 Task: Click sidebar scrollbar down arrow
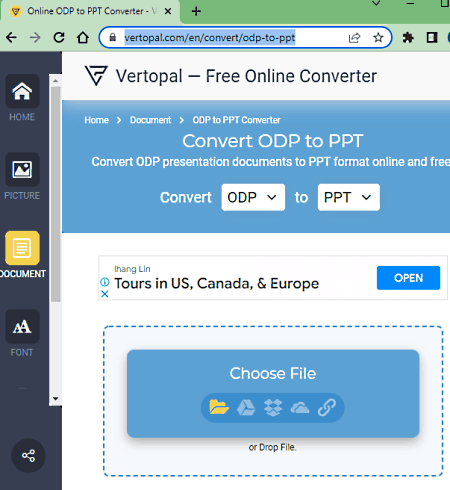click(55, 398)
